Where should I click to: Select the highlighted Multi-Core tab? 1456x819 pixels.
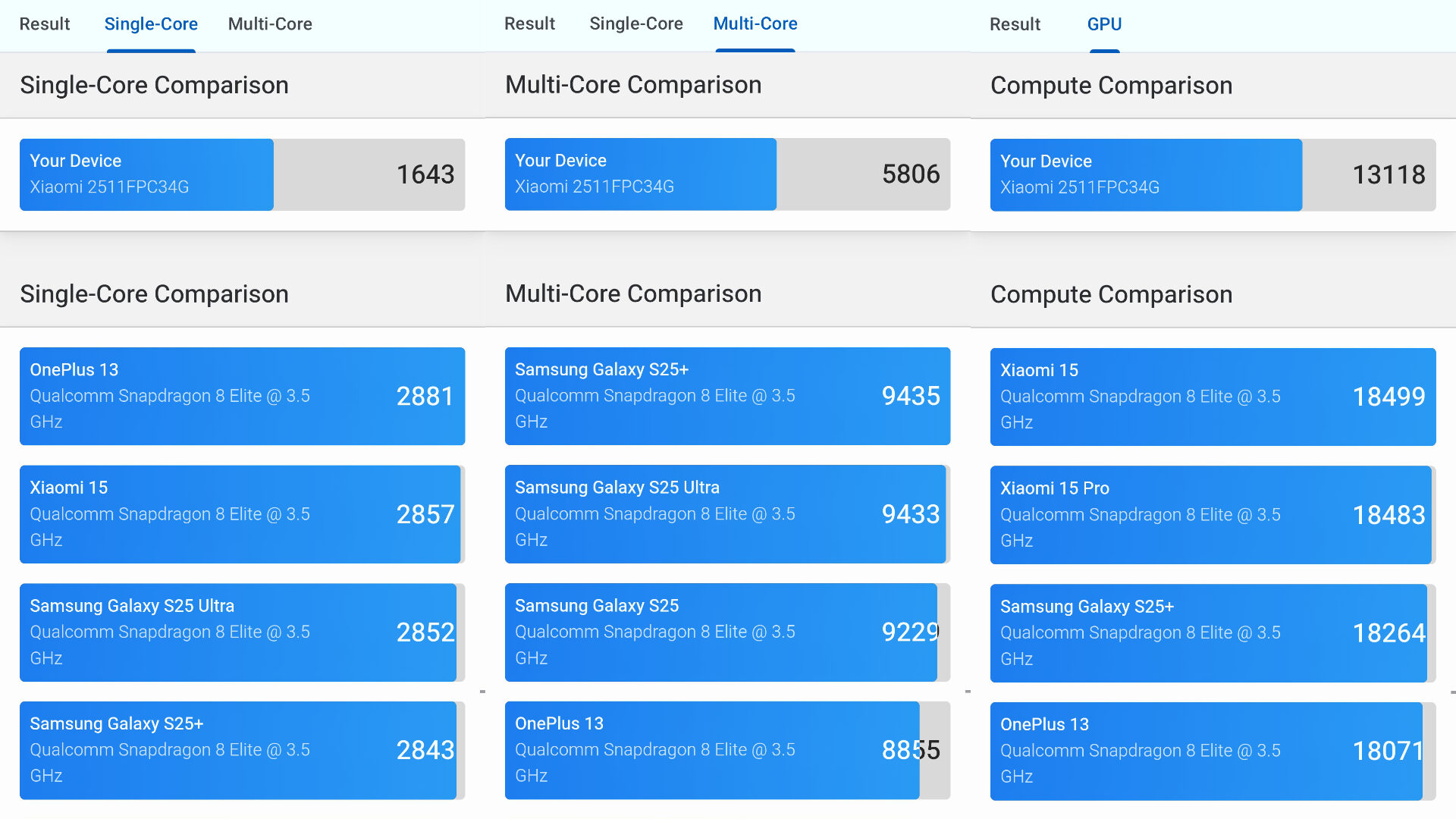click(x=755, y=24)
